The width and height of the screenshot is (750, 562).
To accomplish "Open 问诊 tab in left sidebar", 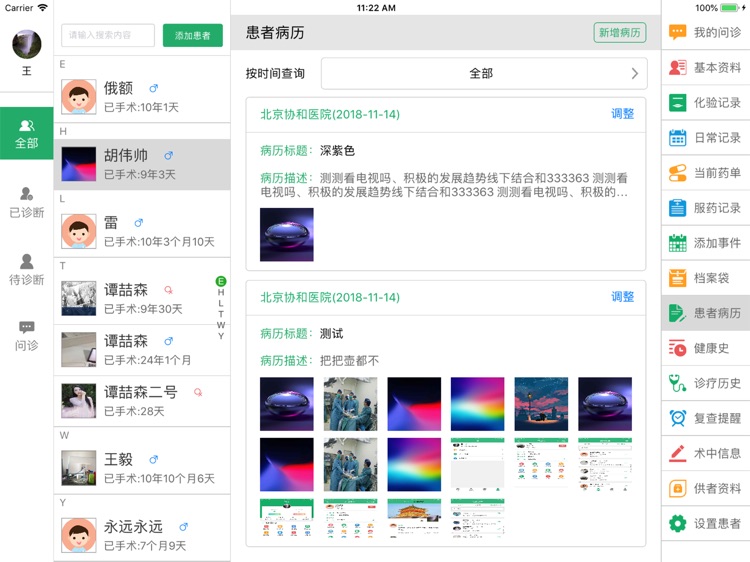I will [27, 336].
